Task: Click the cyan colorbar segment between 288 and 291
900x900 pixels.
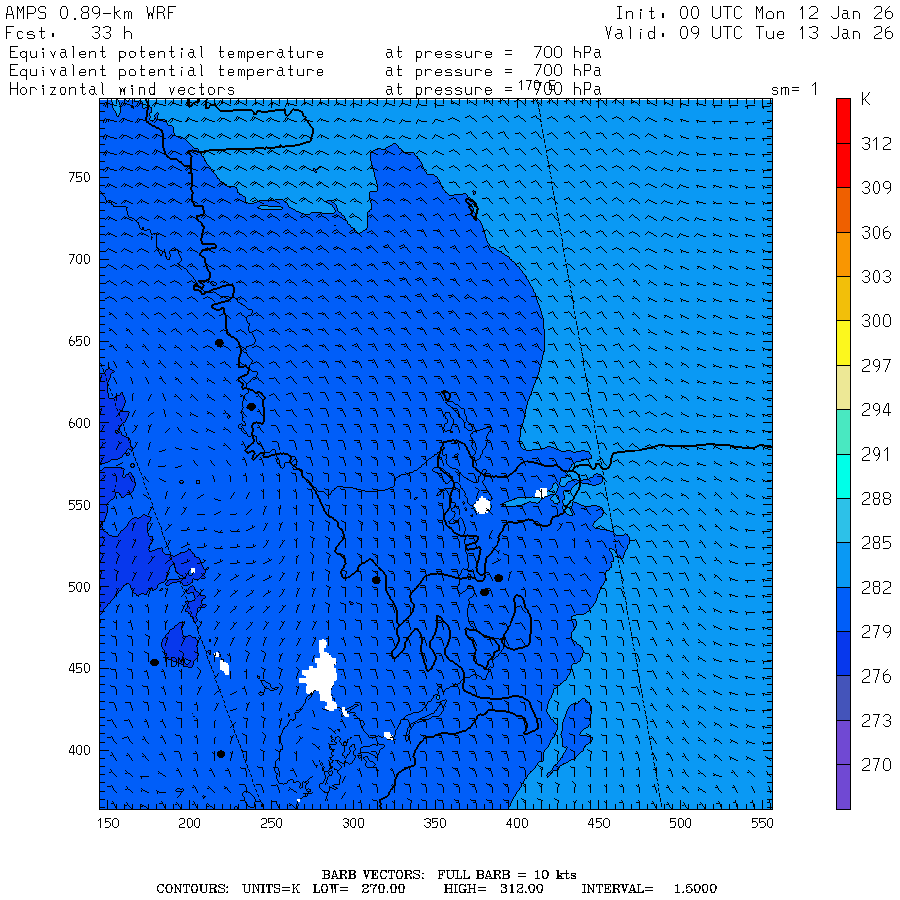Action: [843, 476]
